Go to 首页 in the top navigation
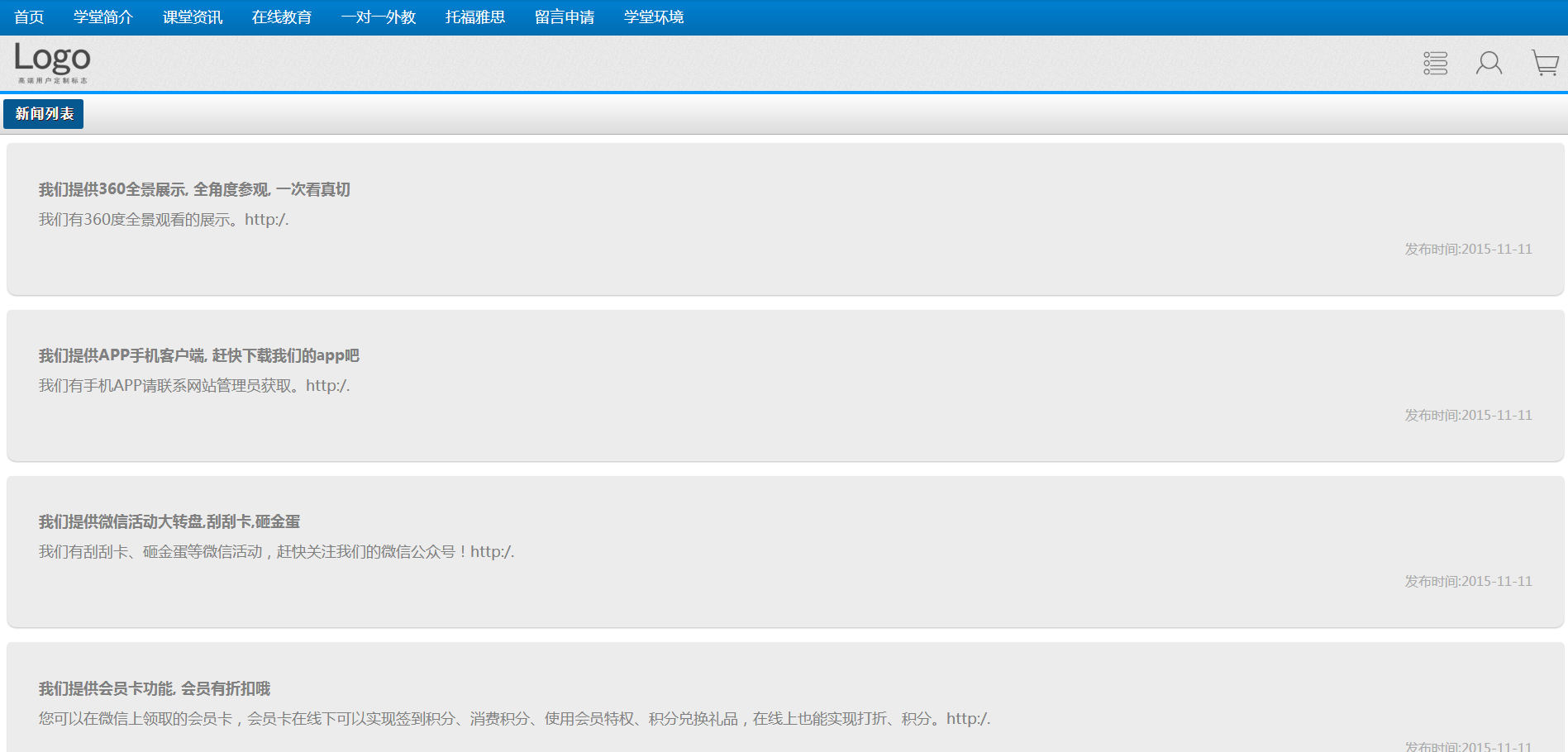Screen dimensions: 1568x752 29,17
